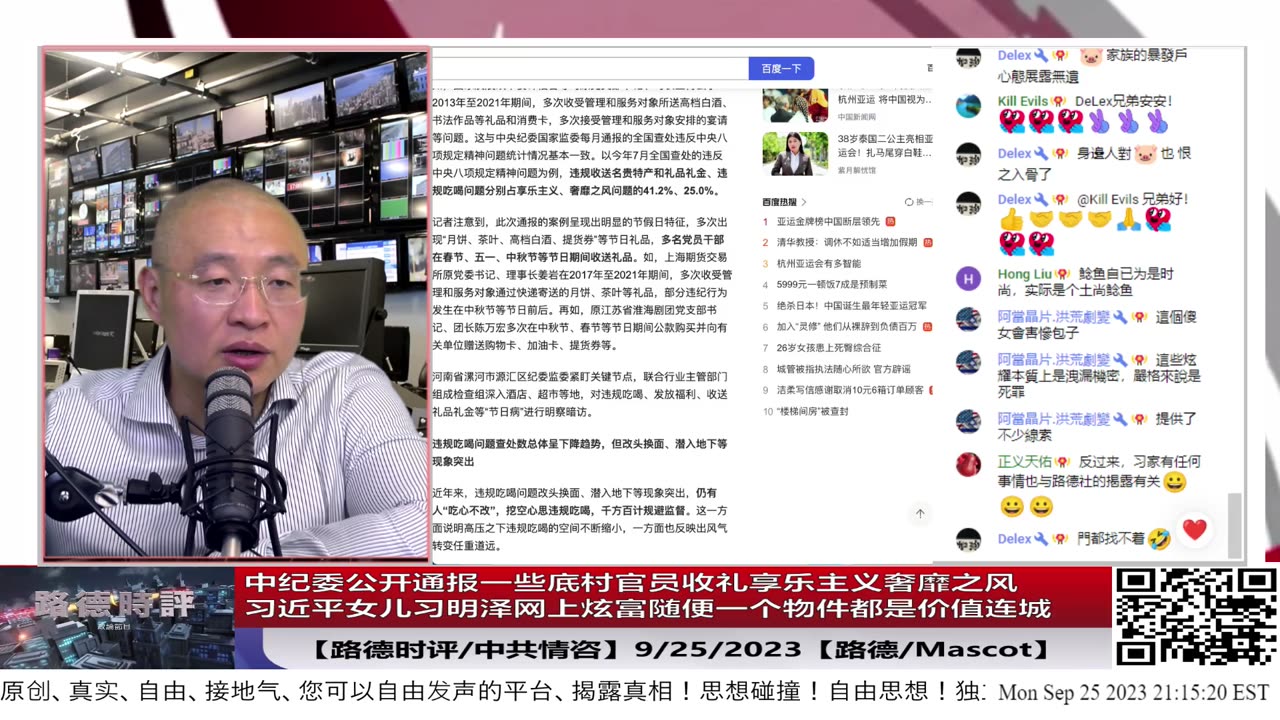The width and height of the screenshot is (1280, 720).
Task: Open hot search 绝杀日本！中国诞生最年轻亚运冠军
Action: (851, 306)
